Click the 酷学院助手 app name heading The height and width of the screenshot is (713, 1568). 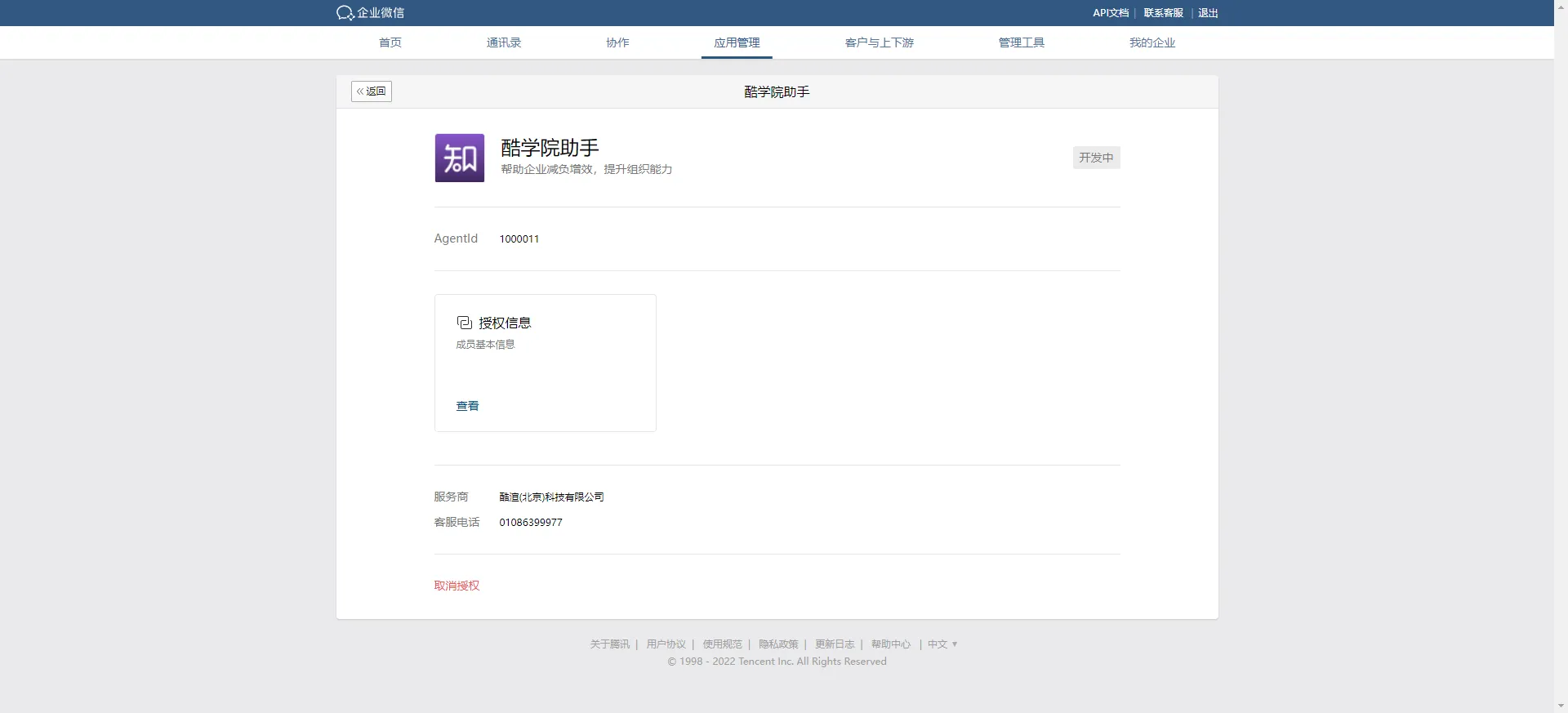point(550,148)
